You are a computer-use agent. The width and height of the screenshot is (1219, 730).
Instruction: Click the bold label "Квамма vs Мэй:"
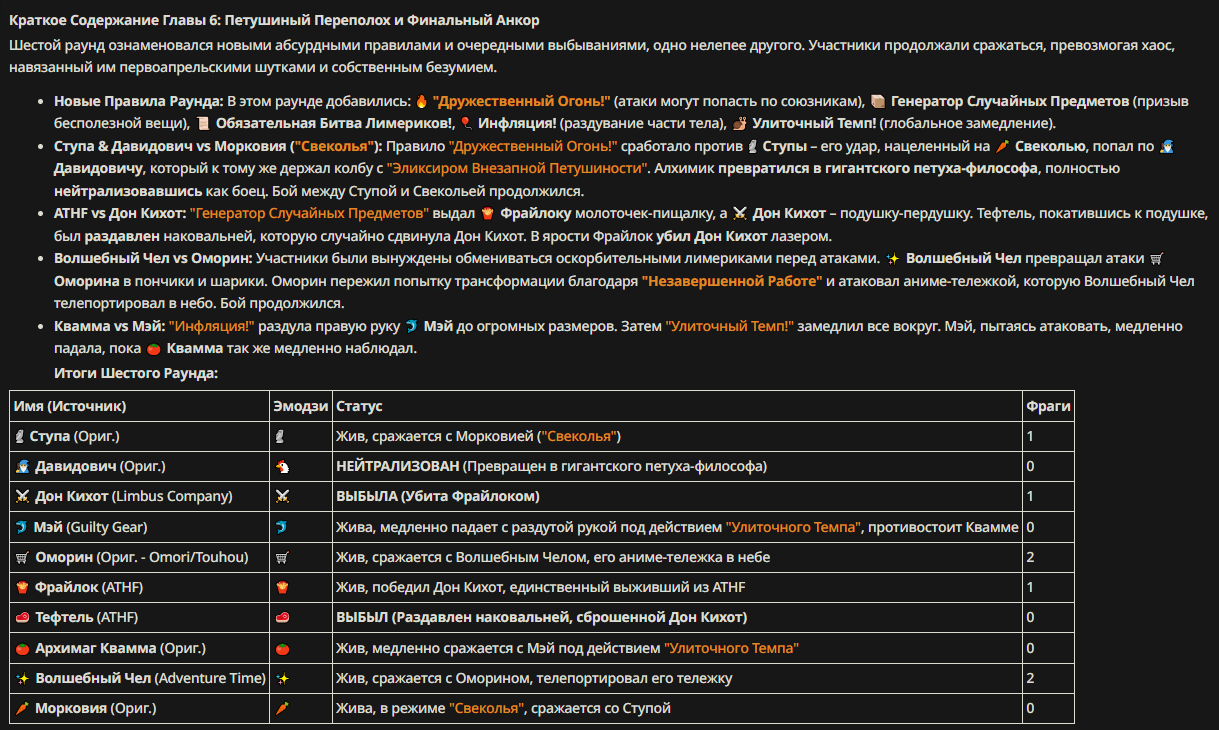109,326
